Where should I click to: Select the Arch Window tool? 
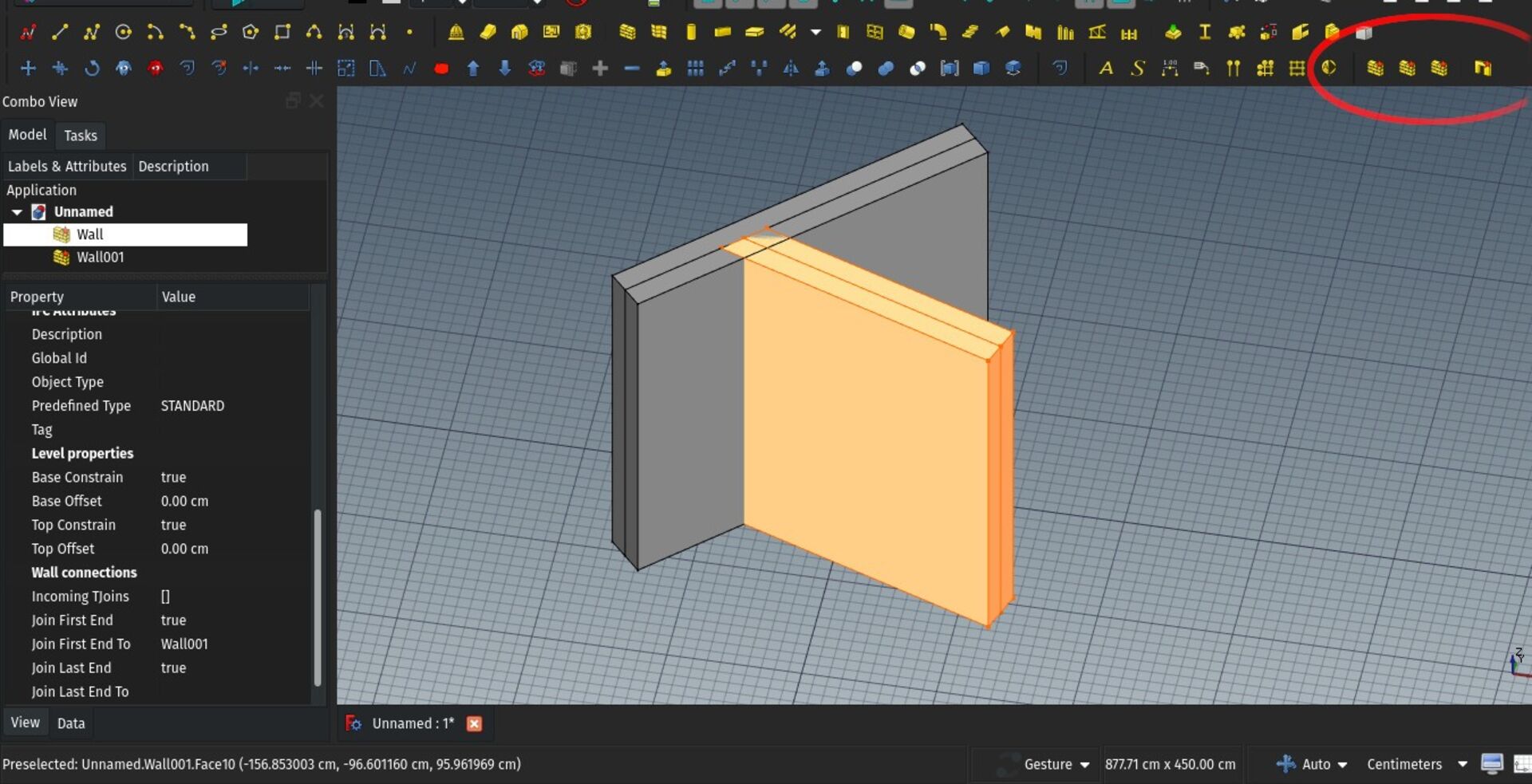pyautogui.click(x=875, y=33)
